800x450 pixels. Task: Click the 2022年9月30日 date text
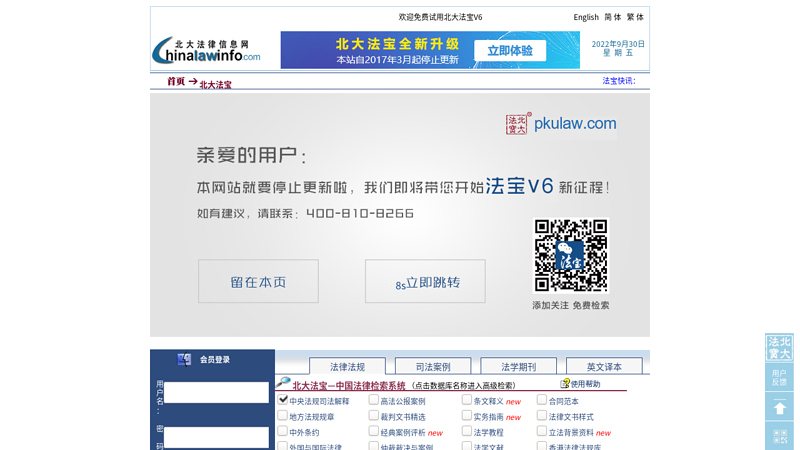(618, 44)
